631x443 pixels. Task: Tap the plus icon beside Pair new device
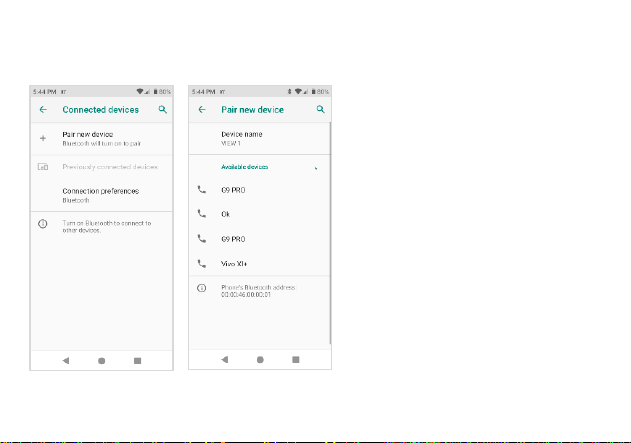click(x=43, y=138)
